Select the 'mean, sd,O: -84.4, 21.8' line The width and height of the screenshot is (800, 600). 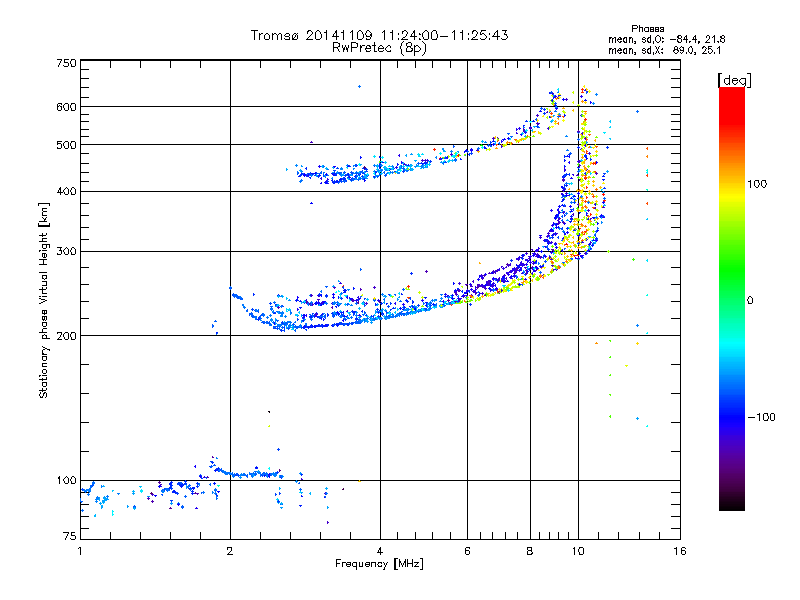point(666,39)
